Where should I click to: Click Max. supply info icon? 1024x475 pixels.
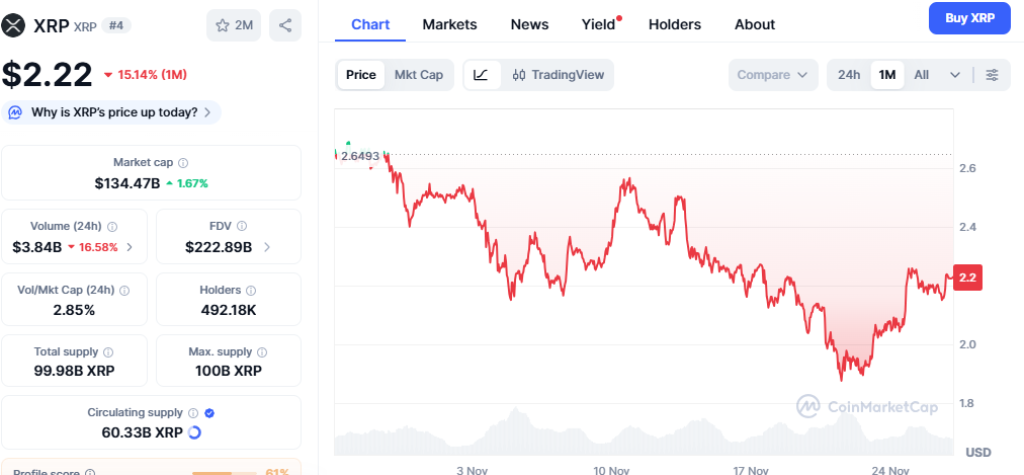(262, 352)
